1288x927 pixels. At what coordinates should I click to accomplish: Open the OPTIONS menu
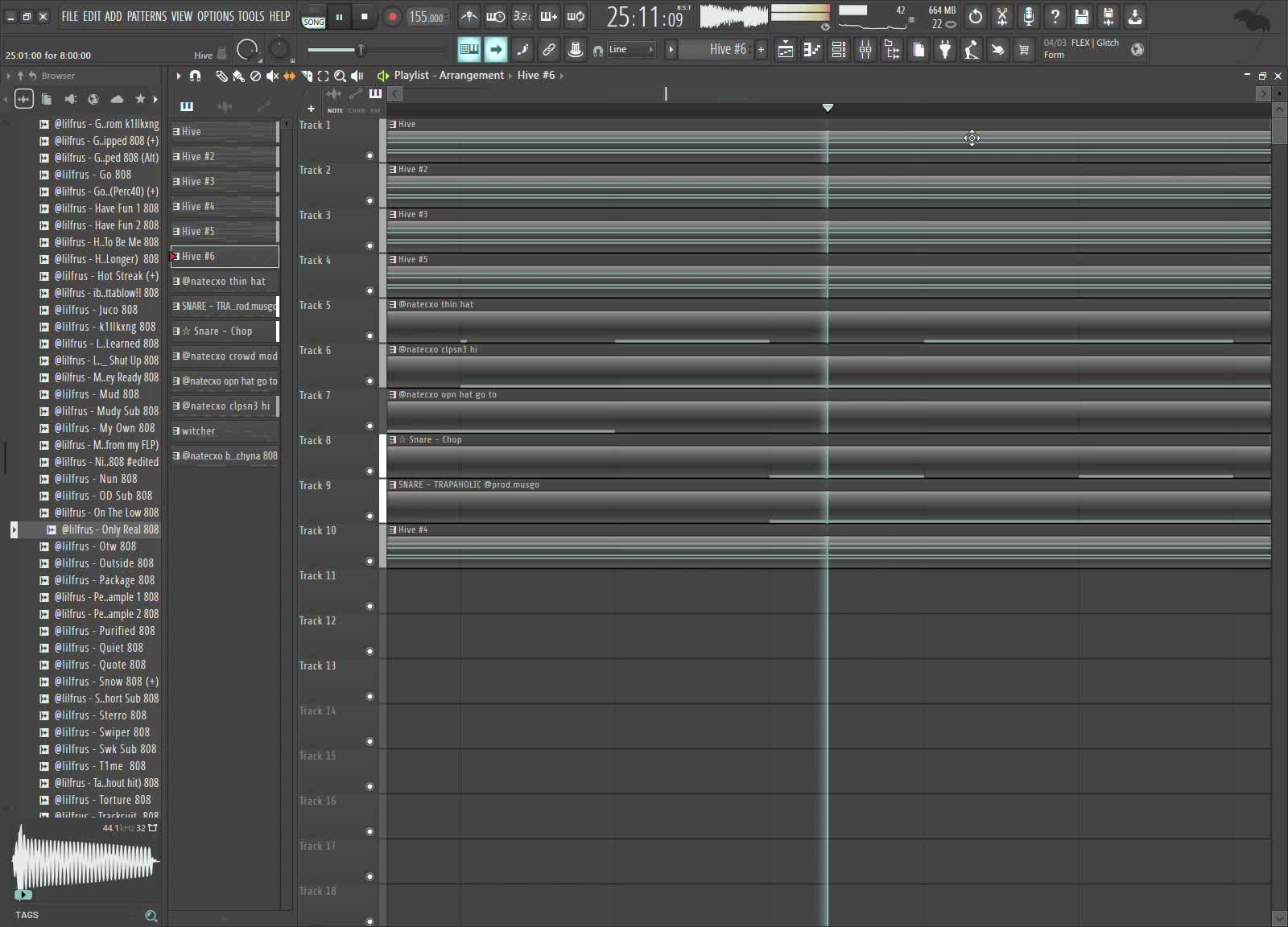point(216,16)
